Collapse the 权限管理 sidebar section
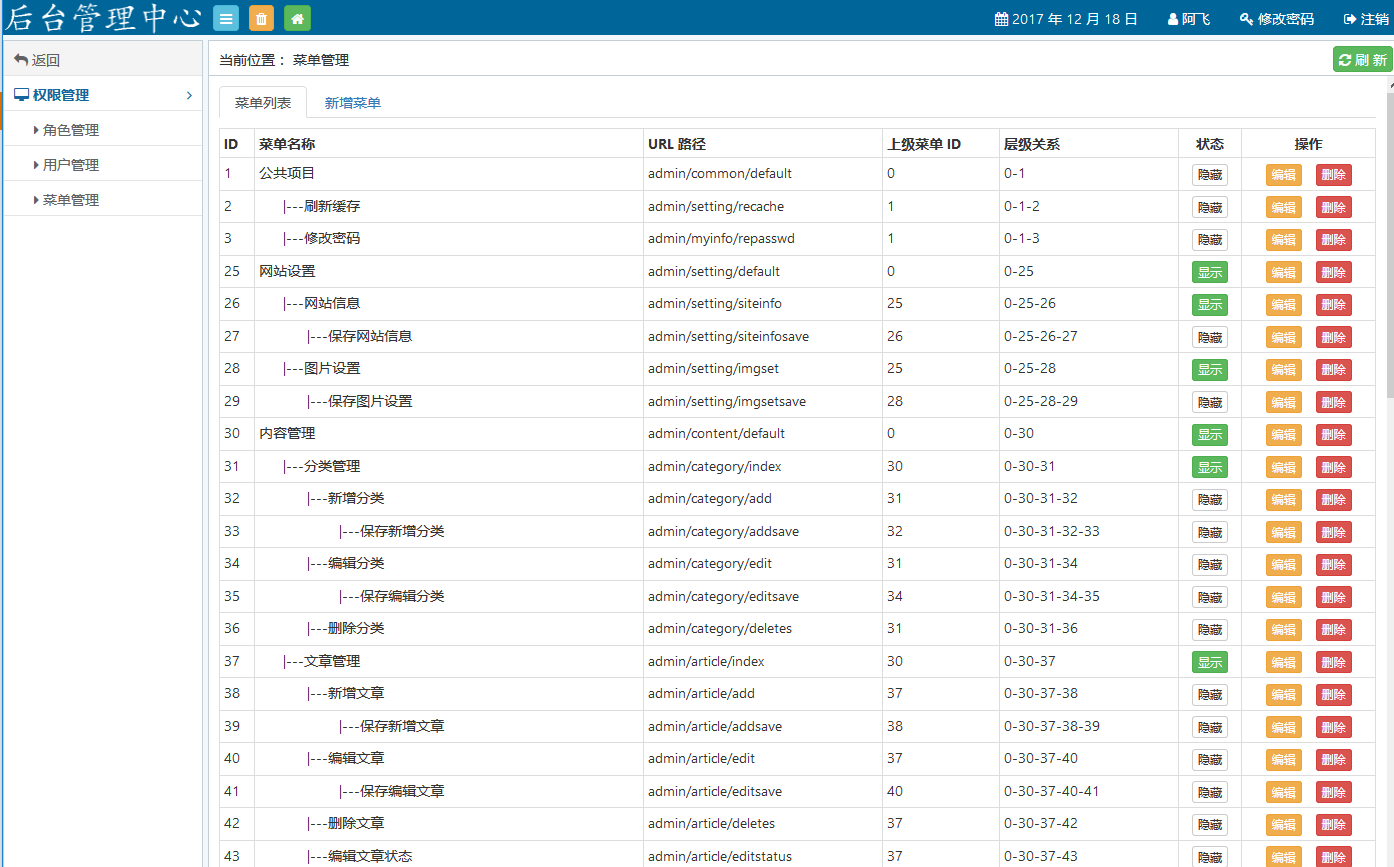This screenshot has height=867, width=1394. (189, 95)
